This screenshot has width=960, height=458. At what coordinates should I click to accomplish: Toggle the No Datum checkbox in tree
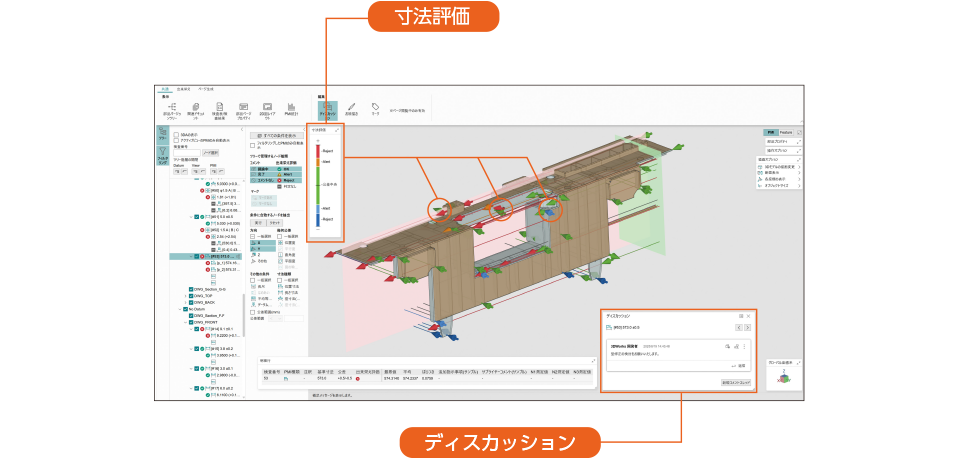[x=184, y=310]
